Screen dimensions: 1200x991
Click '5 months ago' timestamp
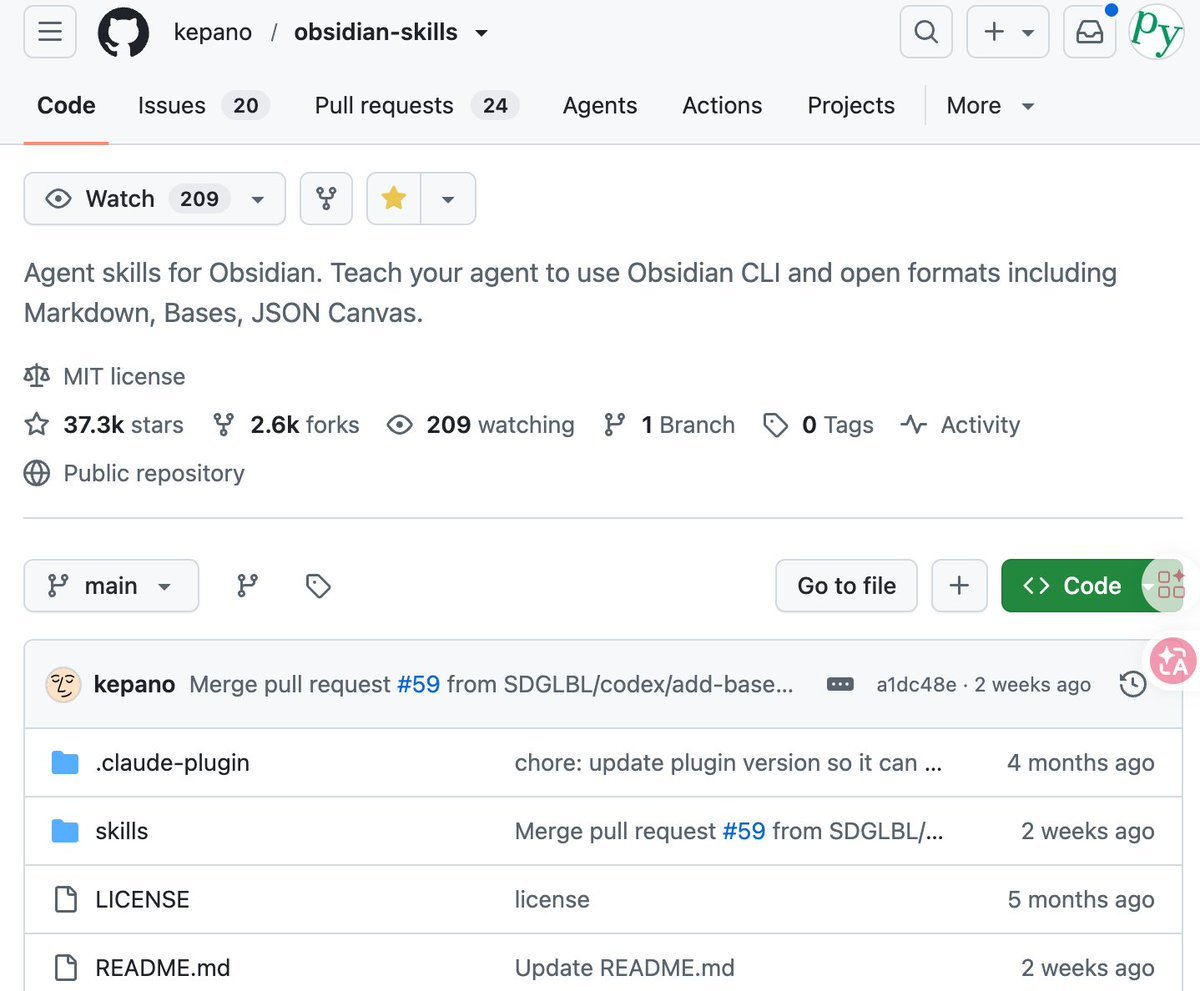pyautogui.click(x=1080, y=899)
